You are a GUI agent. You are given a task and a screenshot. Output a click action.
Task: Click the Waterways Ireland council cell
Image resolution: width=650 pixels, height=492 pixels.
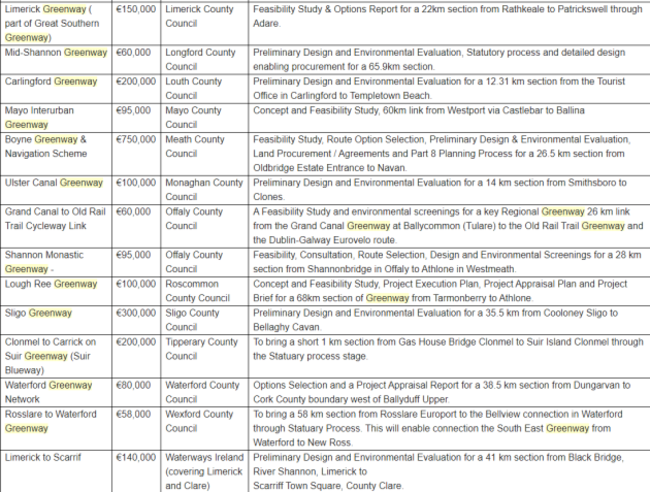tap(203, 471)
